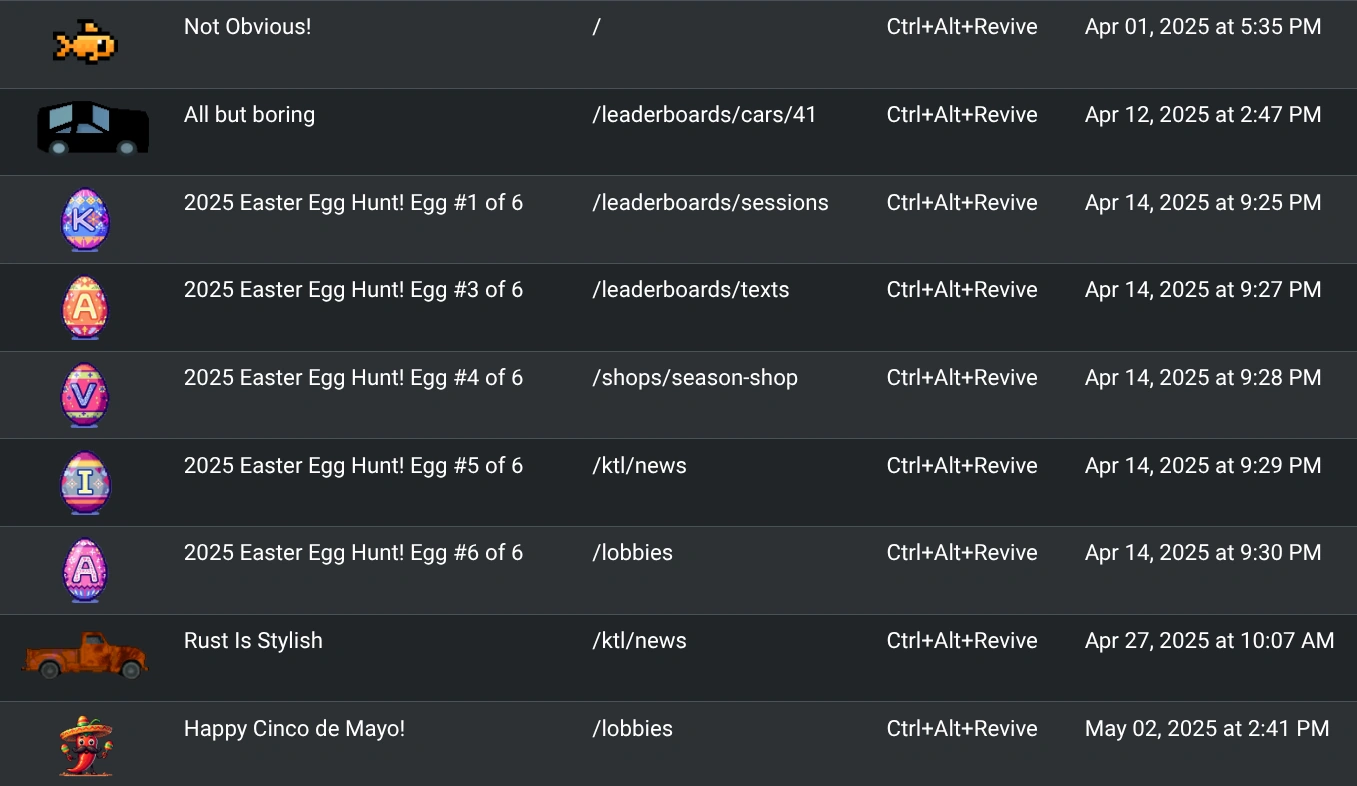This screenshot has height=786, width=1357.
Task: Open the /leaderboards/cars/41 path
Action: point(704,115)
